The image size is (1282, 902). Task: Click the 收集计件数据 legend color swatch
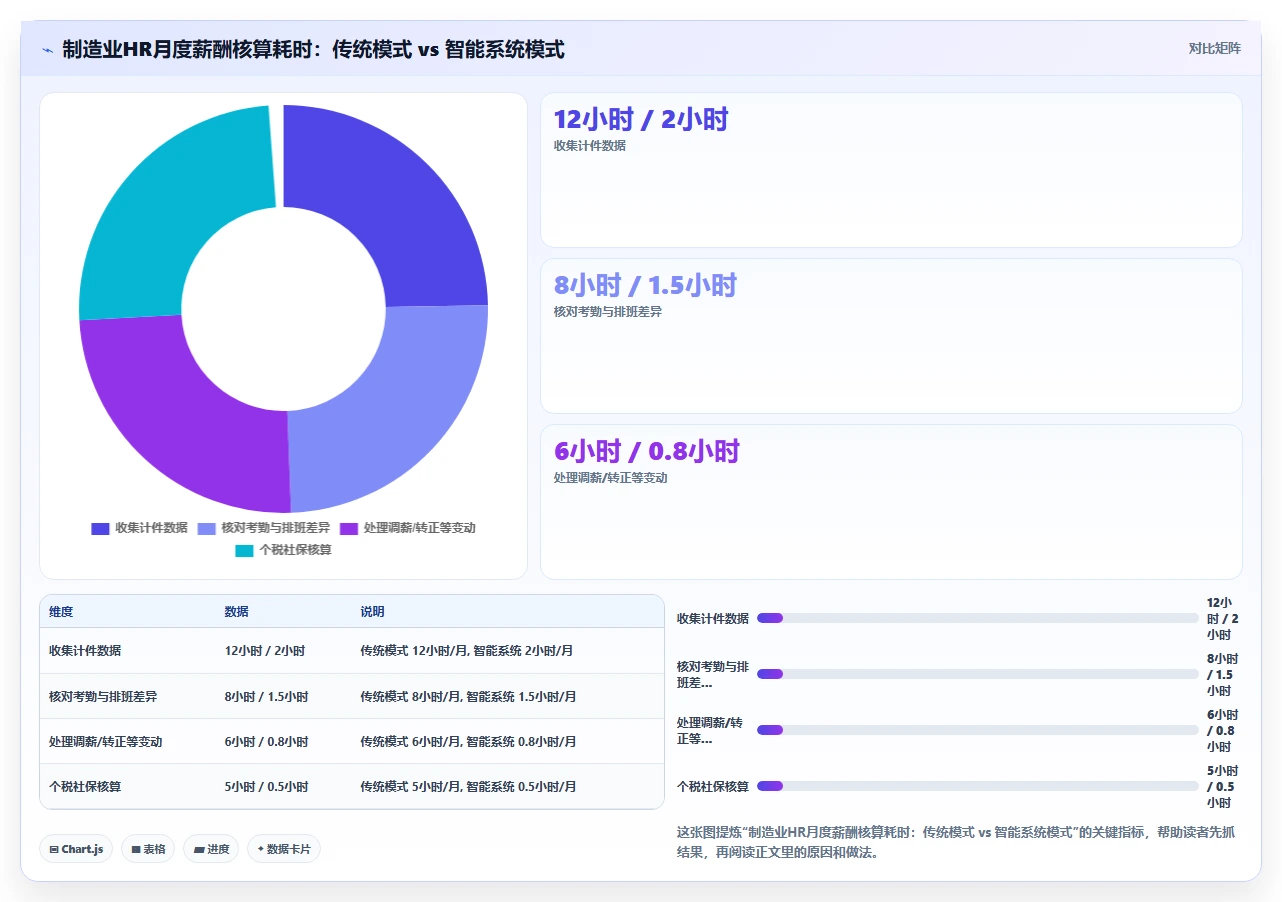tap(100, 528)
